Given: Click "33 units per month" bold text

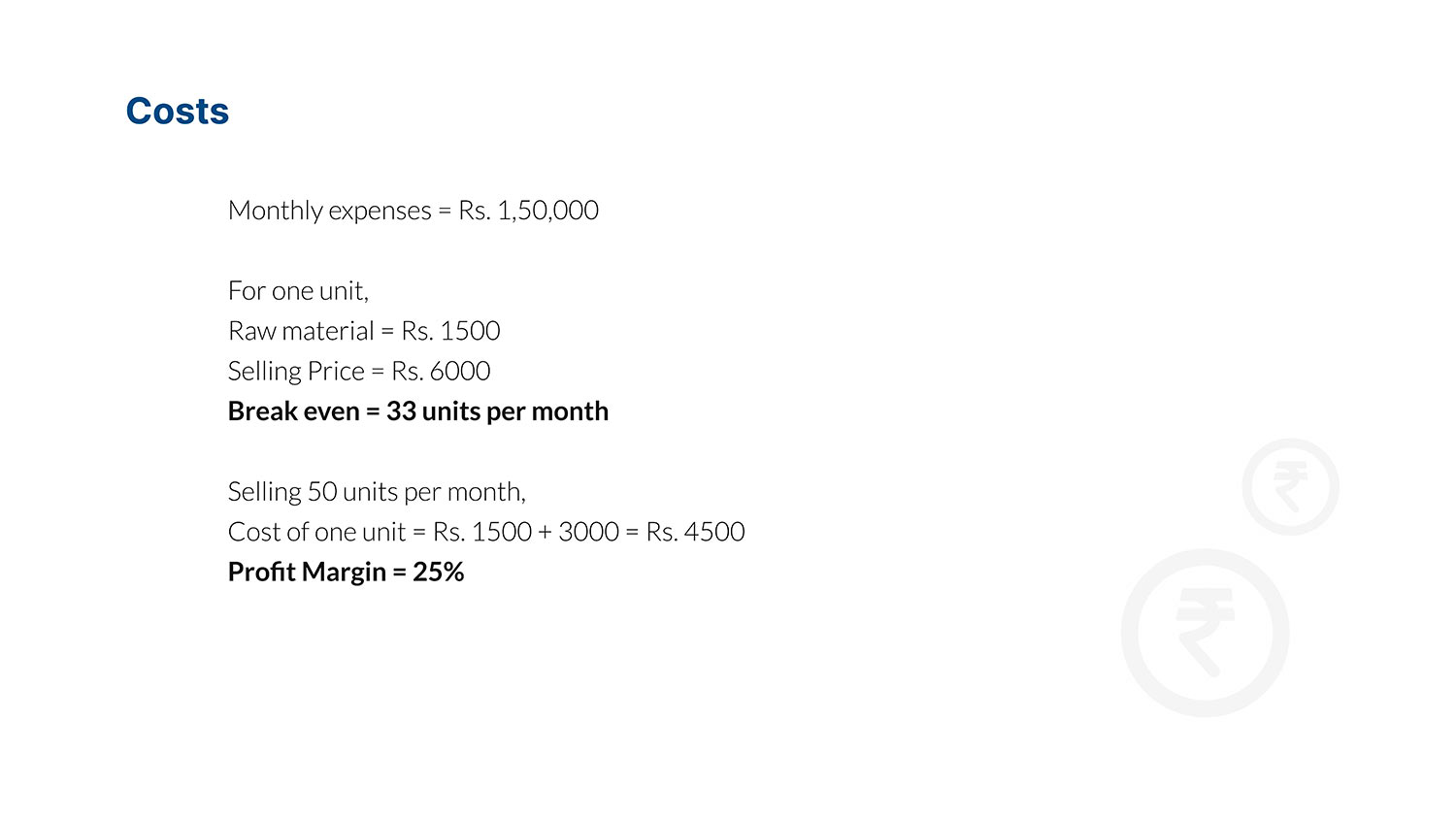Looking at the screenshot, I should 497,411.
